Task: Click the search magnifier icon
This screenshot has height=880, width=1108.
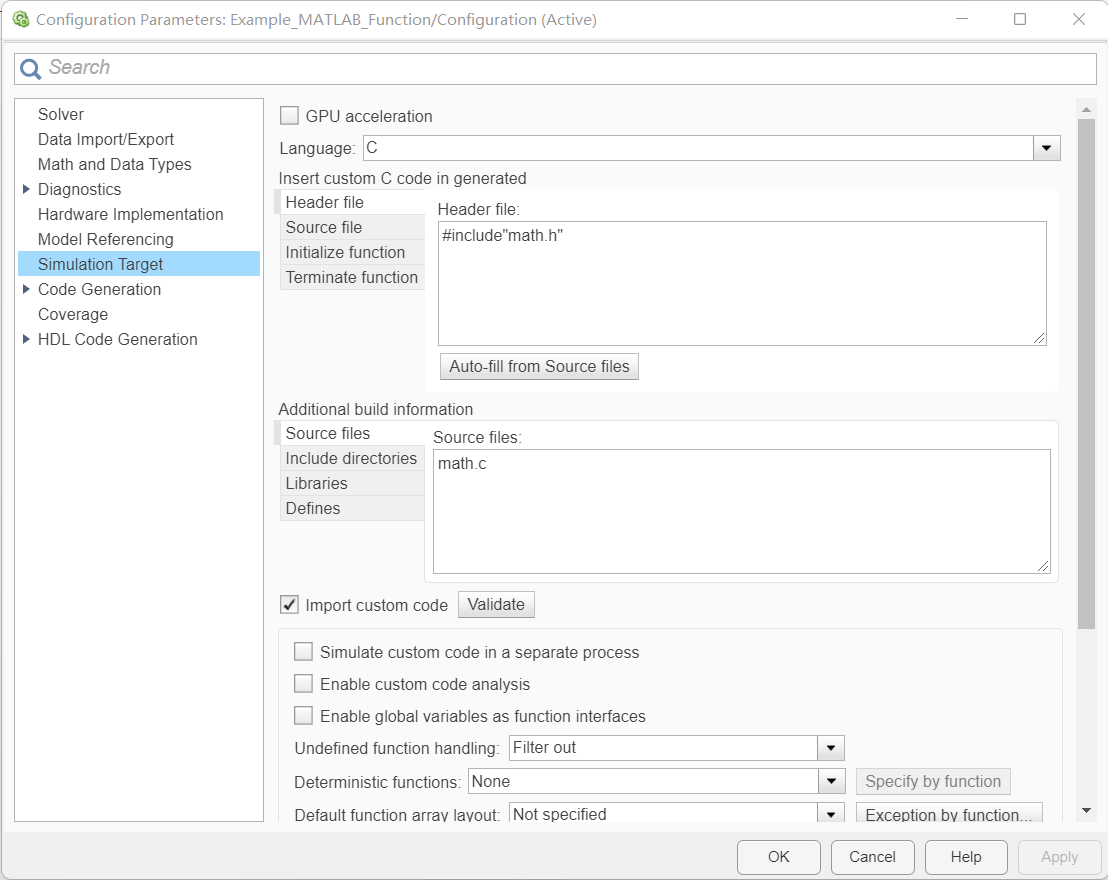Action: coord(31,68)
